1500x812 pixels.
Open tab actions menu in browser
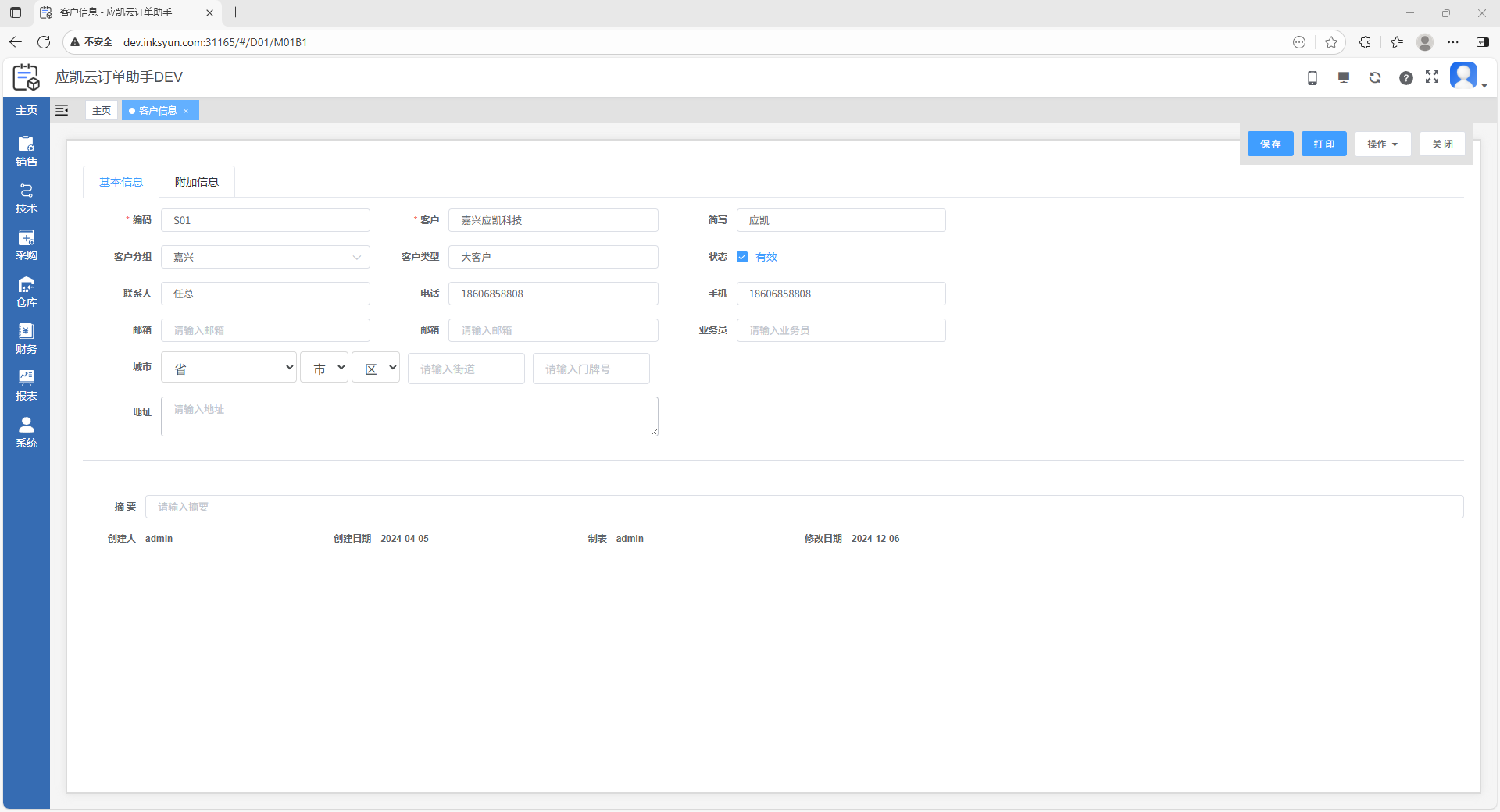tap(16, 12)
